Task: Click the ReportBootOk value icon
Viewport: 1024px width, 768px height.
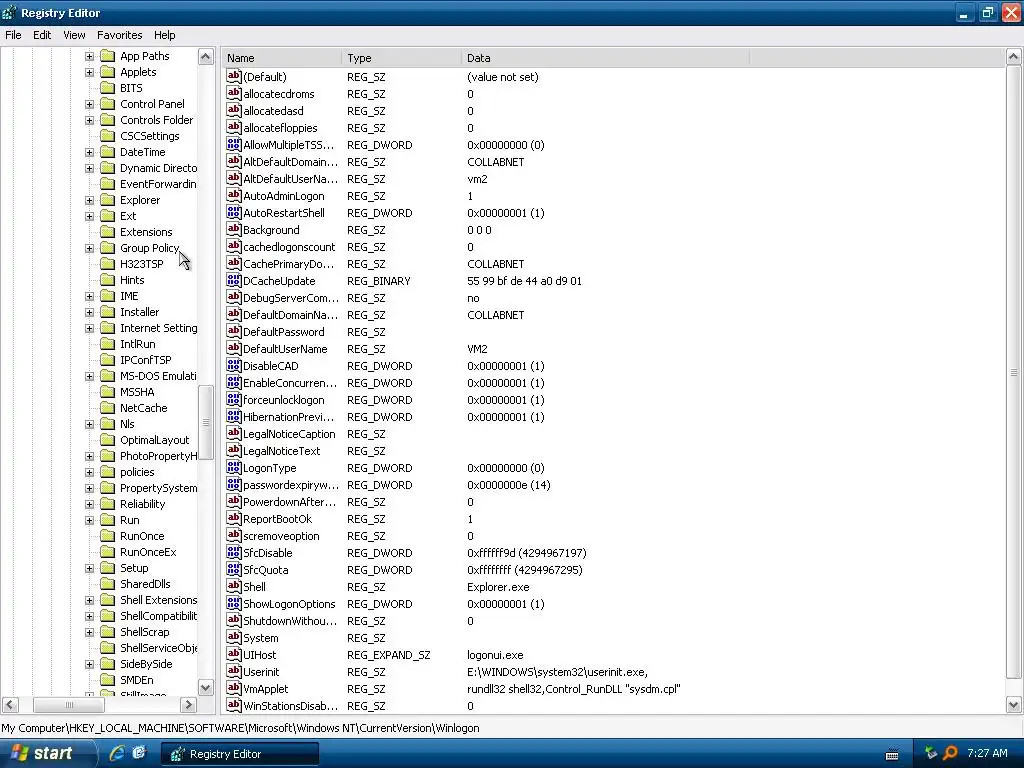Action: click(234, 518)
